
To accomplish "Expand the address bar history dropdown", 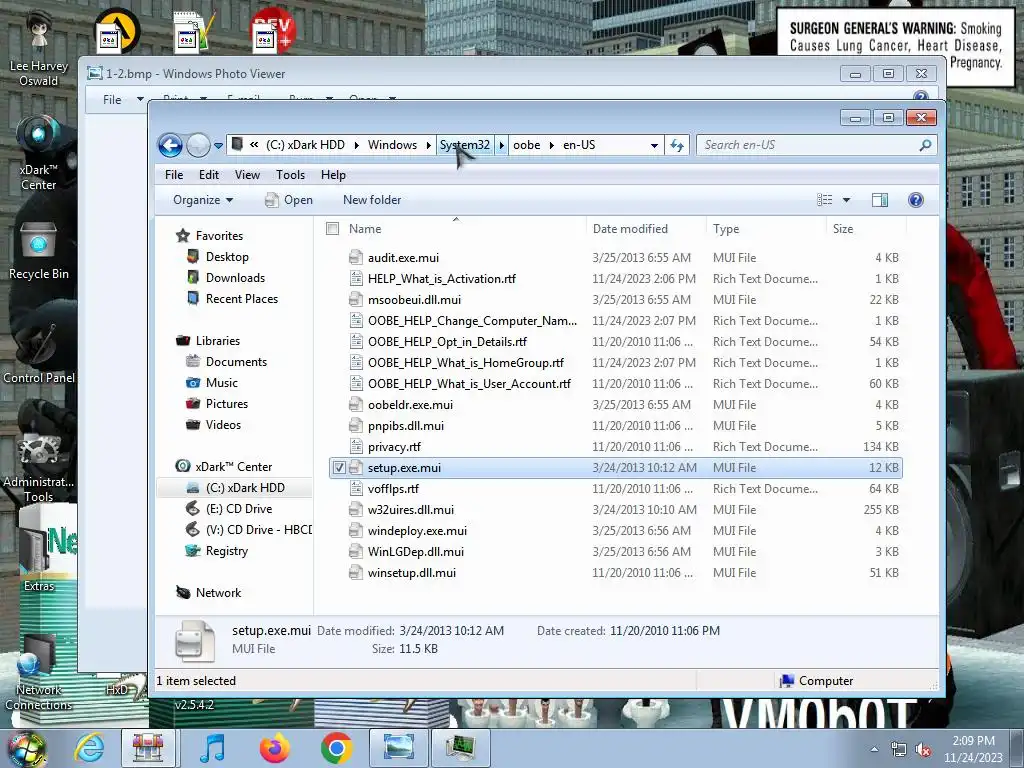I will point(654,146).
